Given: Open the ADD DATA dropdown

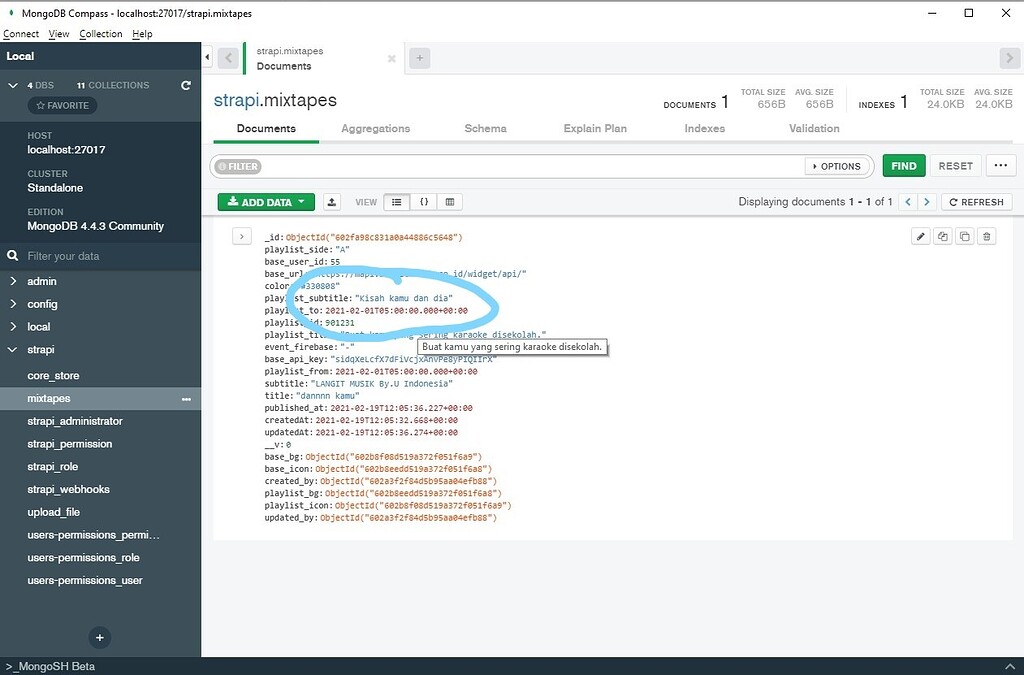Looking at the screenshot, I should pyautogui.click(x=265, y=201).
